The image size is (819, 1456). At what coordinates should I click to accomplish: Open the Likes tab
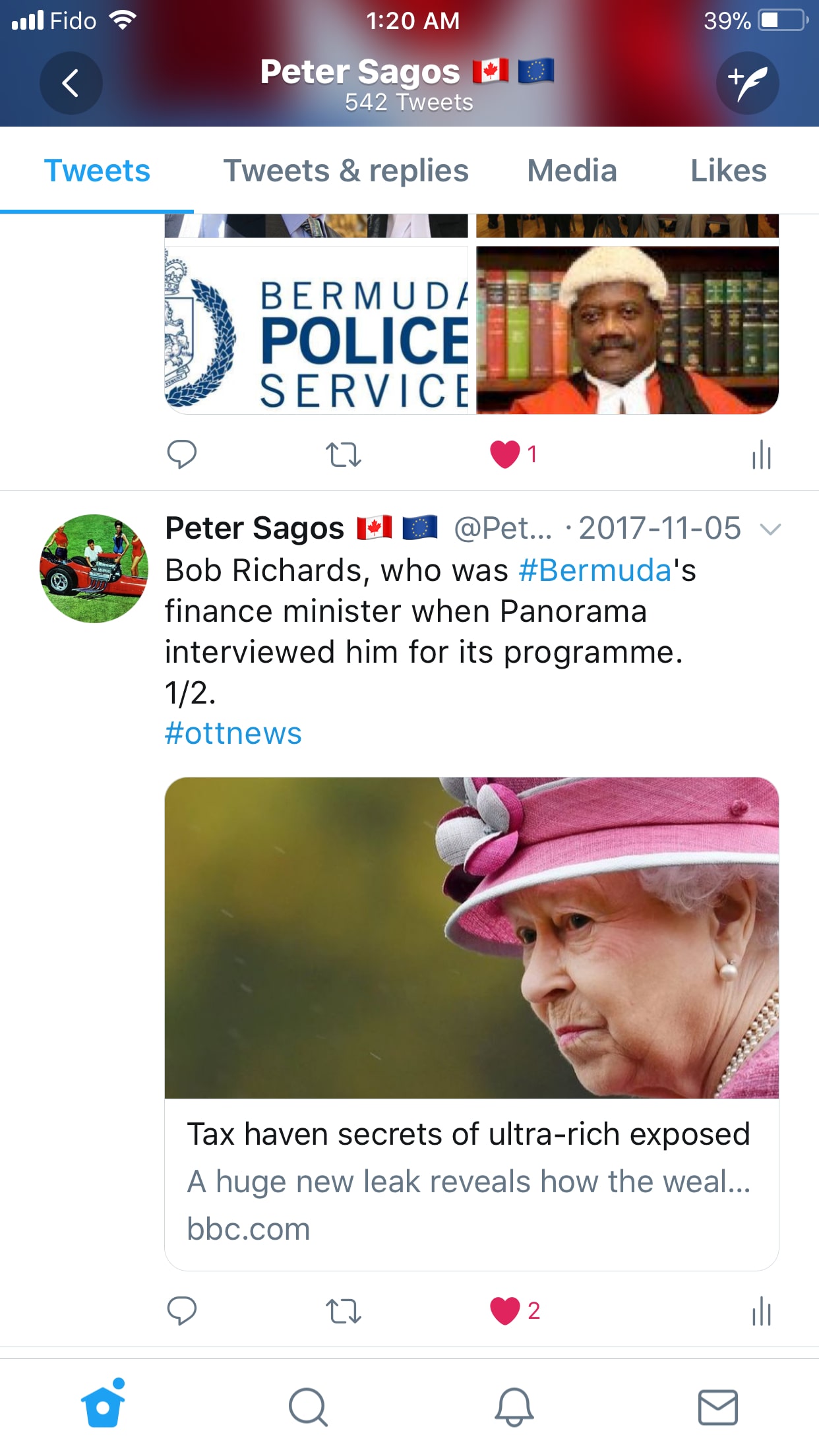(728, 171)
